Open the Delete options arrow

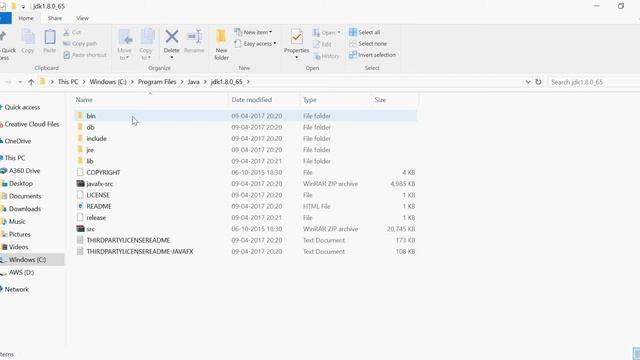171,58
